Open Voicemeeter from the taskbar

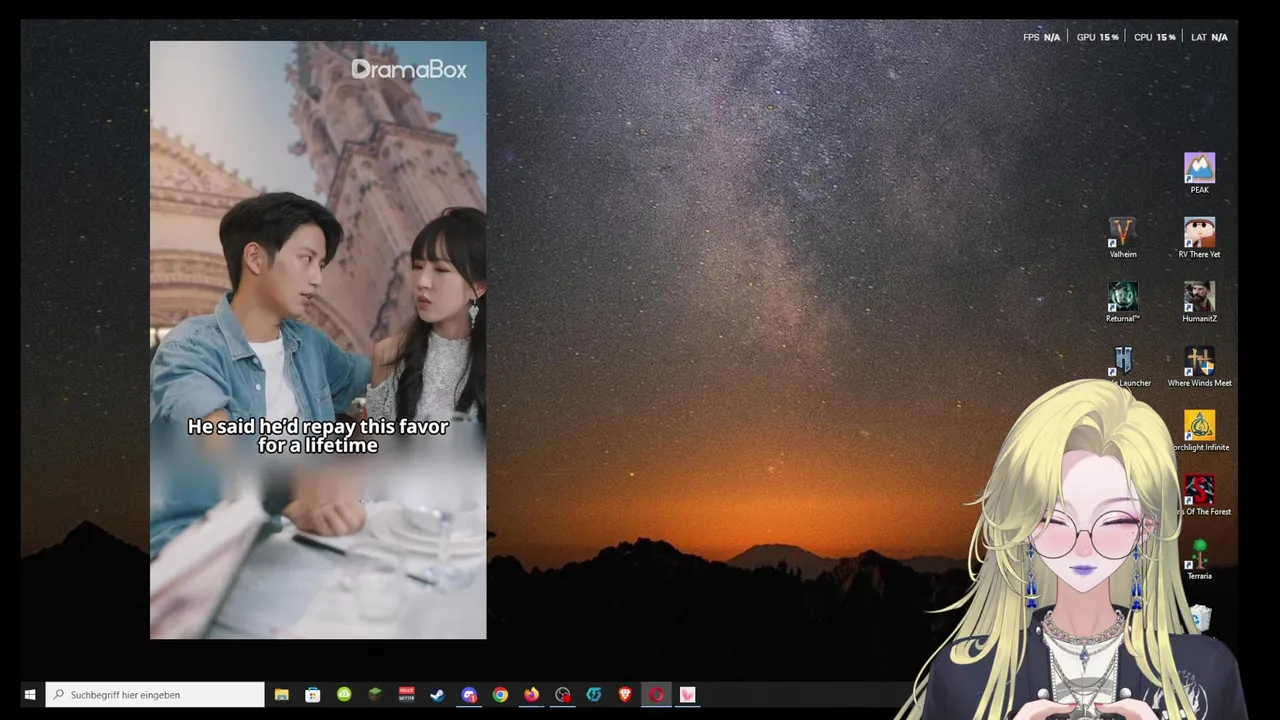406,694
